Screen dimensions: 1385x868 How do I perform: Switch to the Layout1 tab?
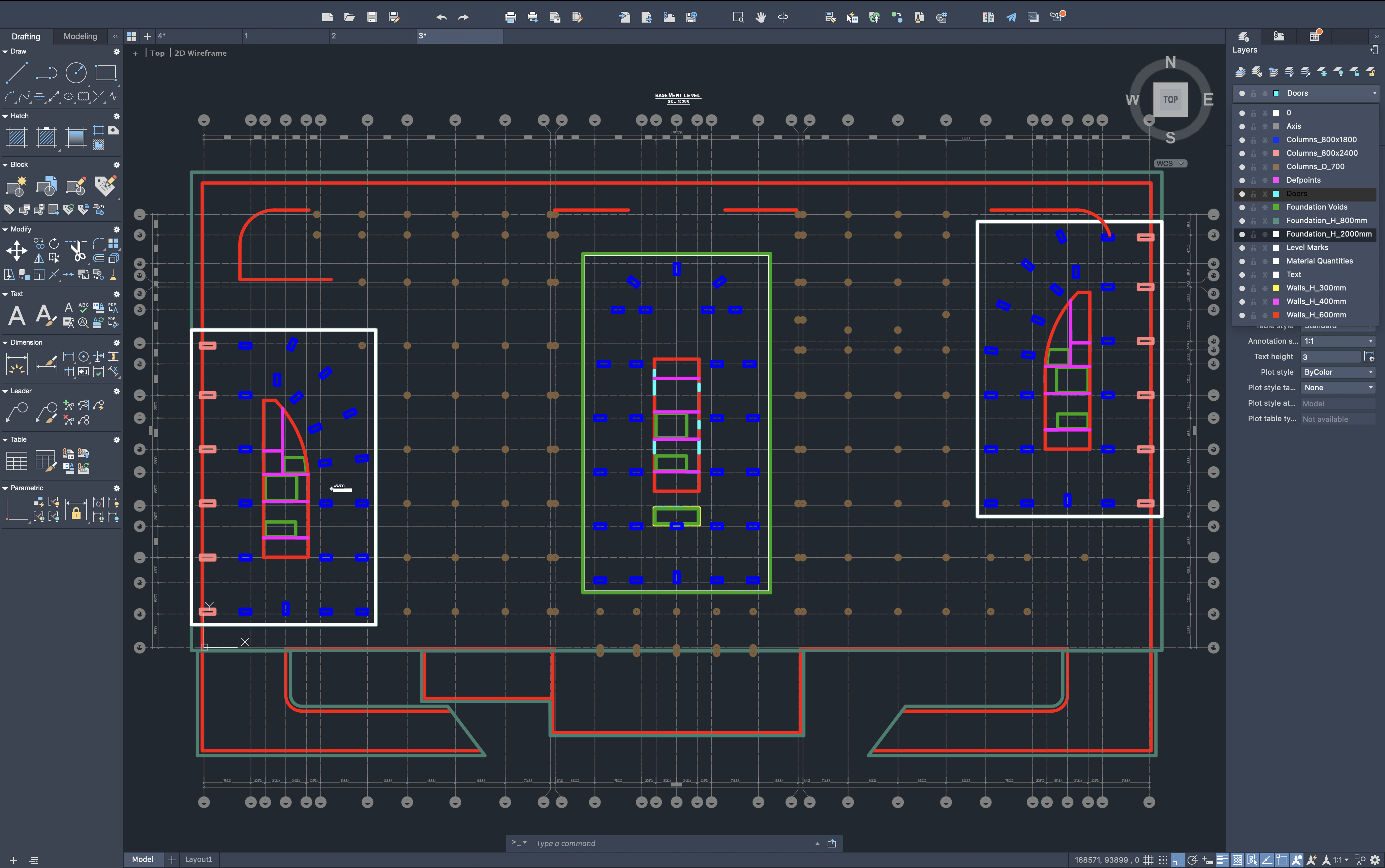coord(198,859)
